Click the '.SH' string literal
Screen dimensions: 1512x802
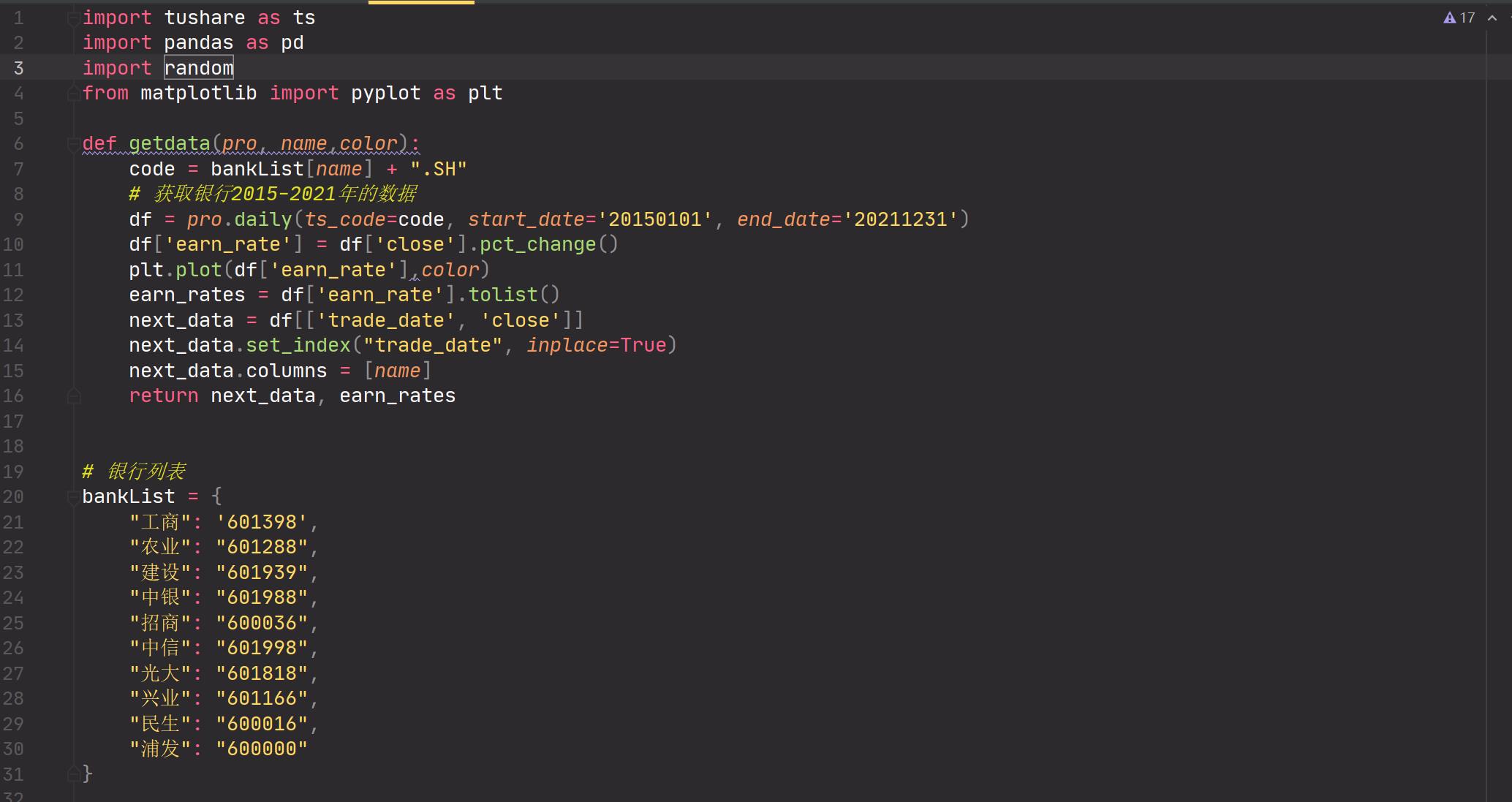(x=439, y=169)
